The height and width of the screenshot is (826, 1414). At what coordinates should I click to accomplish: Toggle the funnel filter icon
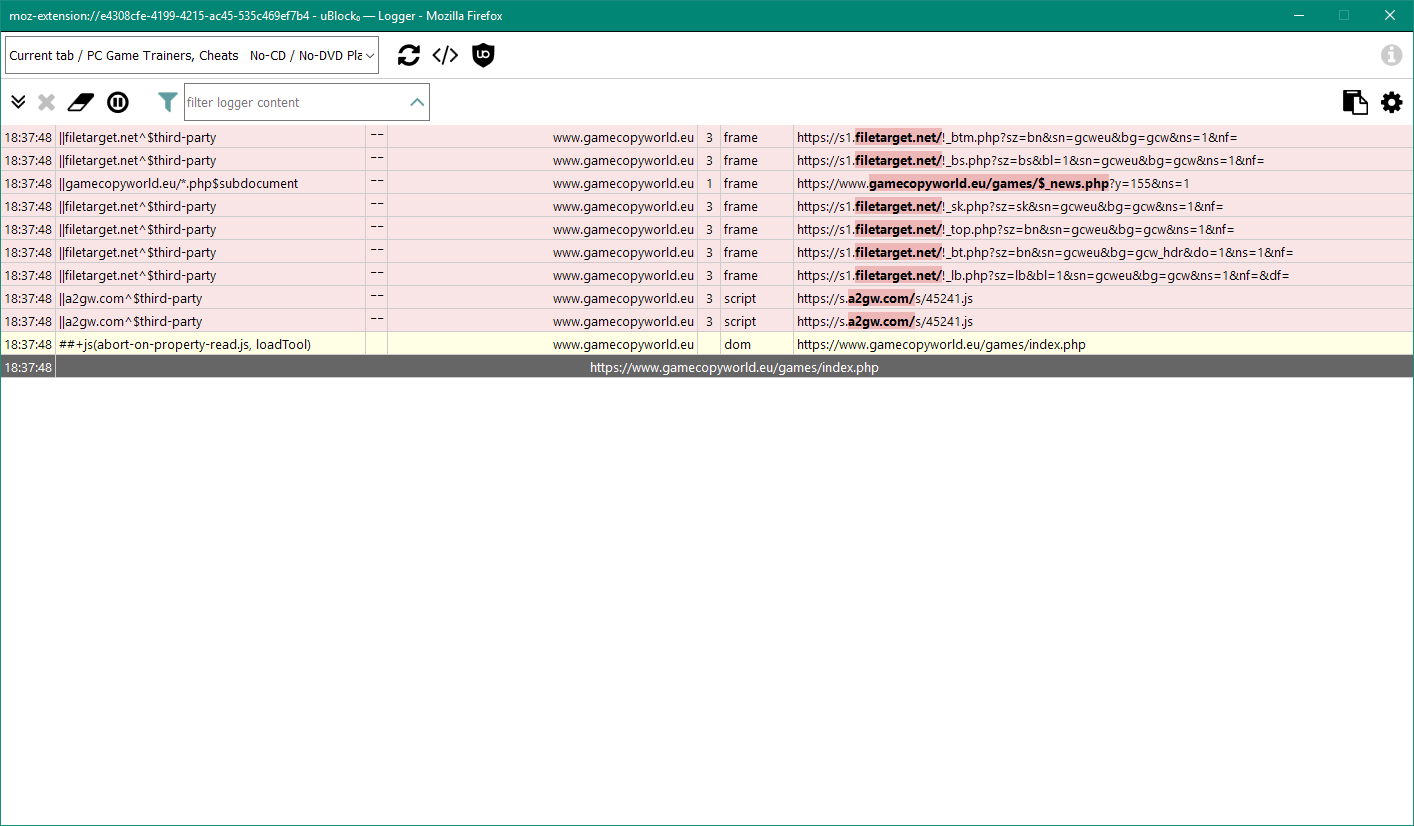click(168, 102)
